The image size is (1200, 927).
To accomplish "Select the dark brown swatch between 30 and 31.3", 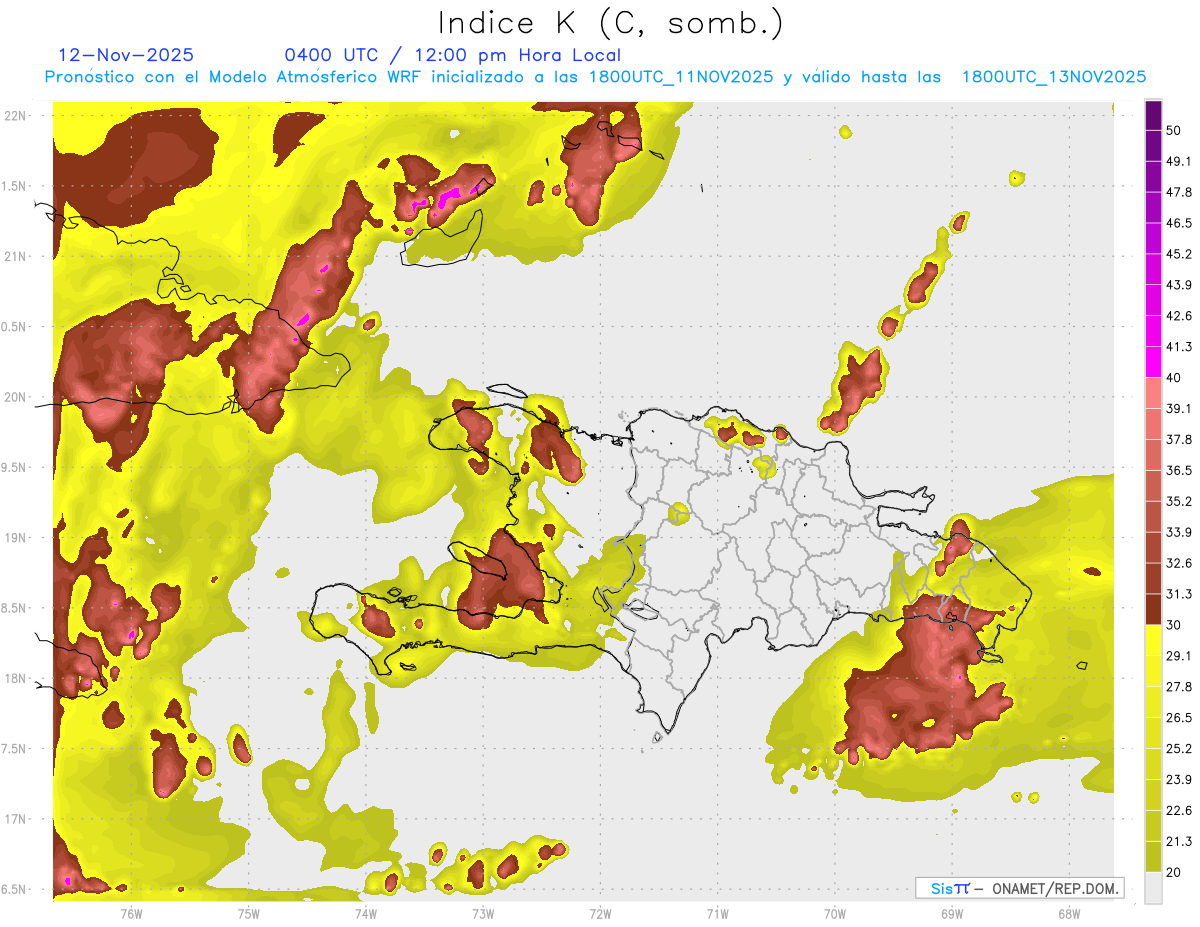I will 1153,610.
